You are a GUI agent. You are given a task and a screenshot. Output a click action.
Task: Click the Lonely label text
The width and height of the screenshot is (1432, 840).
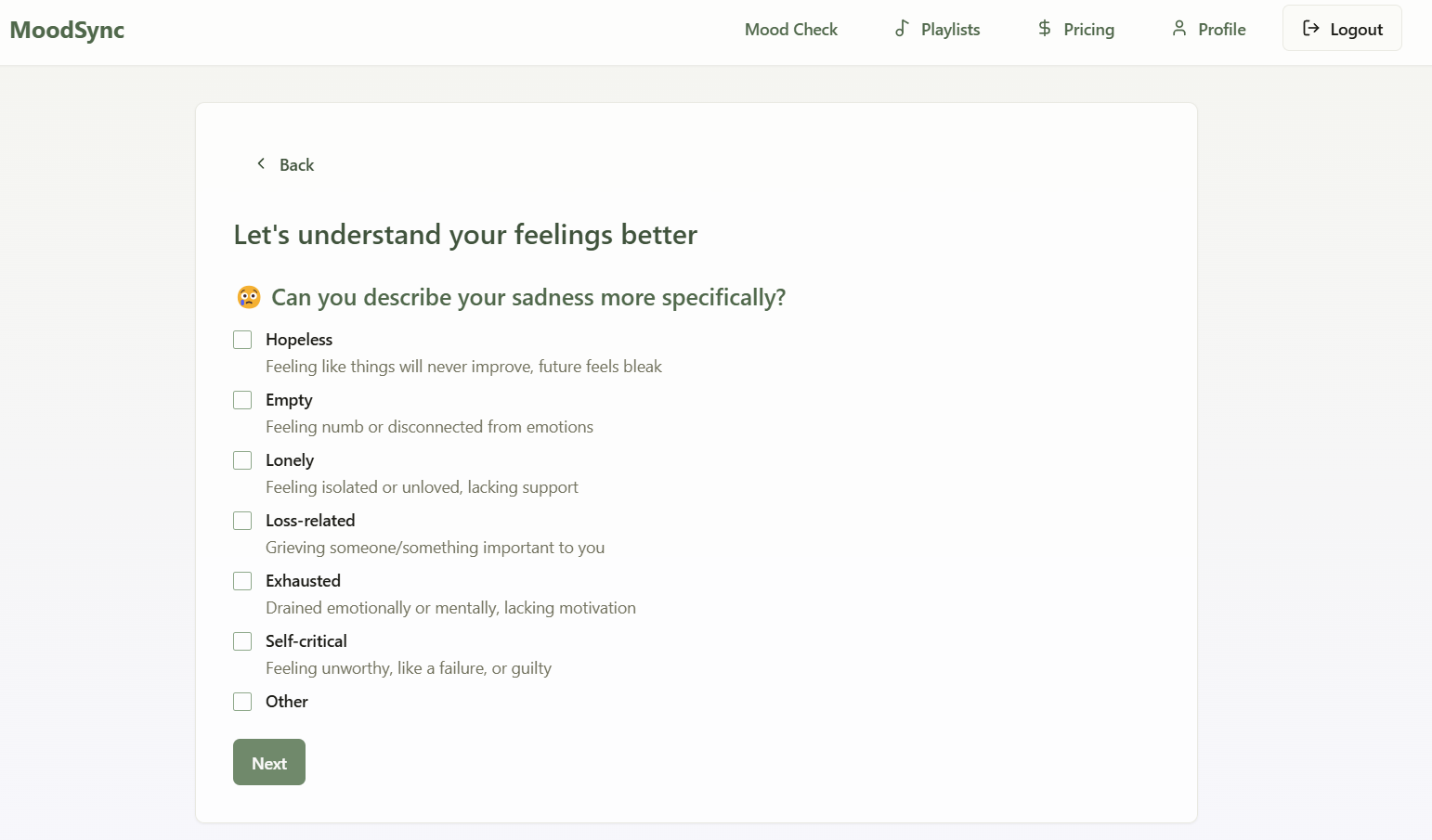[x=290, y=460]
